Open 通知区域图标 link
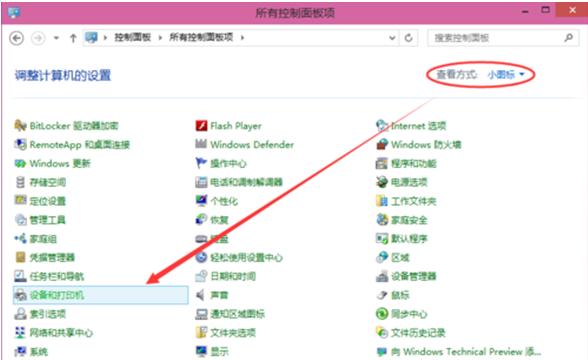The image size is (588, 360). (x=237, y=314)
